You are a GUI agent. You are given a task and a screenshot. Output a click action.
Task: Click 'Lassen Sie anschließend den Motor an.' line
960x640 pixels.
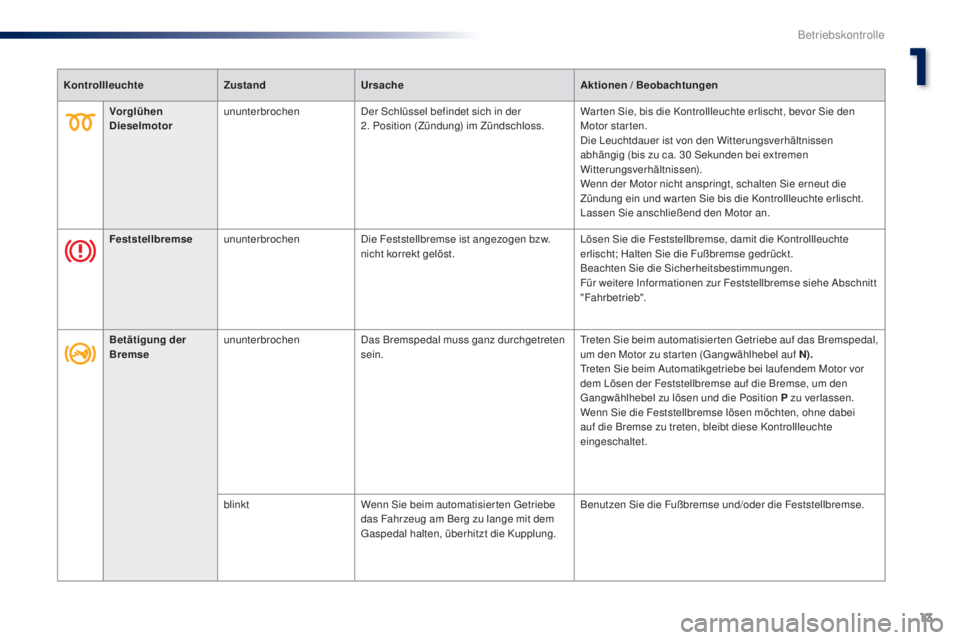(675, 213)
